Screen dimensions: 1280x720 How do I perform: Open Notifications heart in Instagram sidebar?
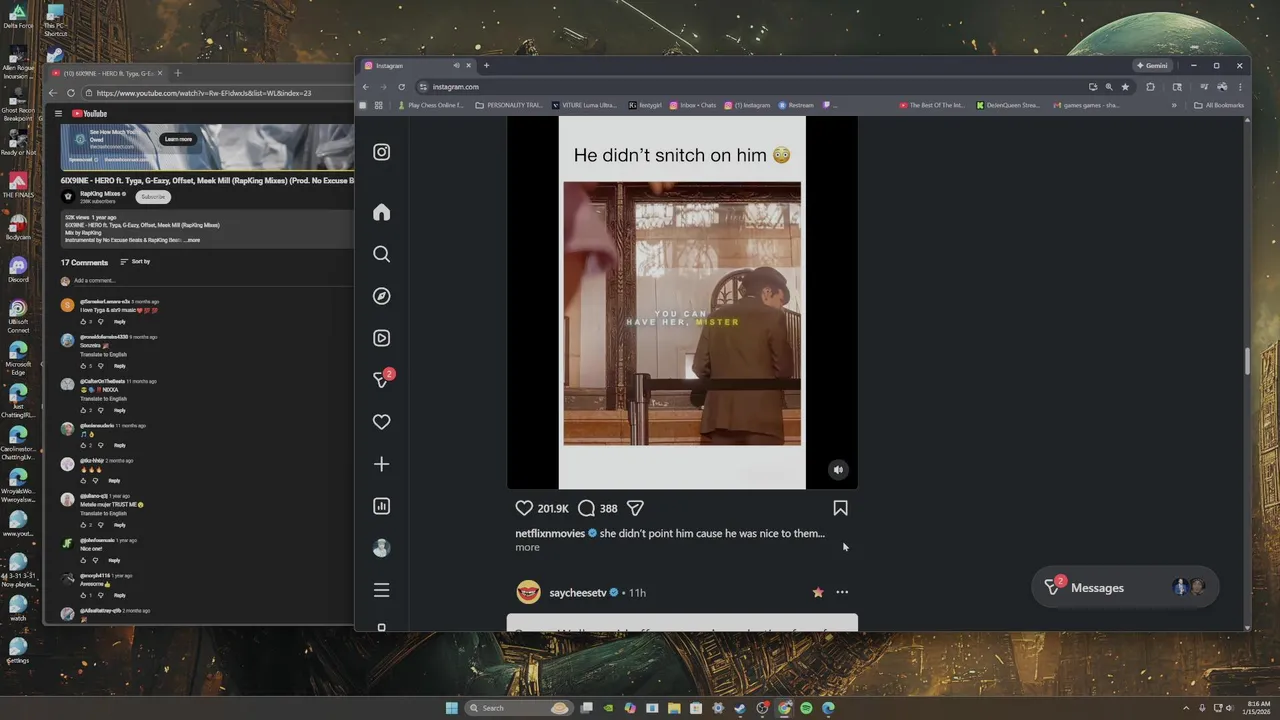point(381,422)
